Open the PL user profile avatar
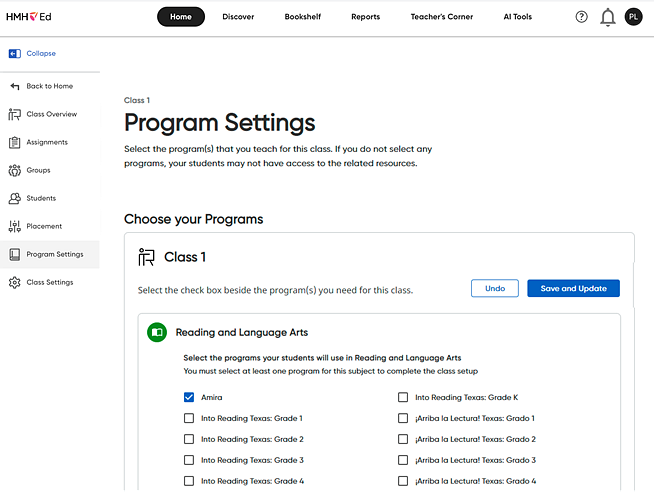 633,17
